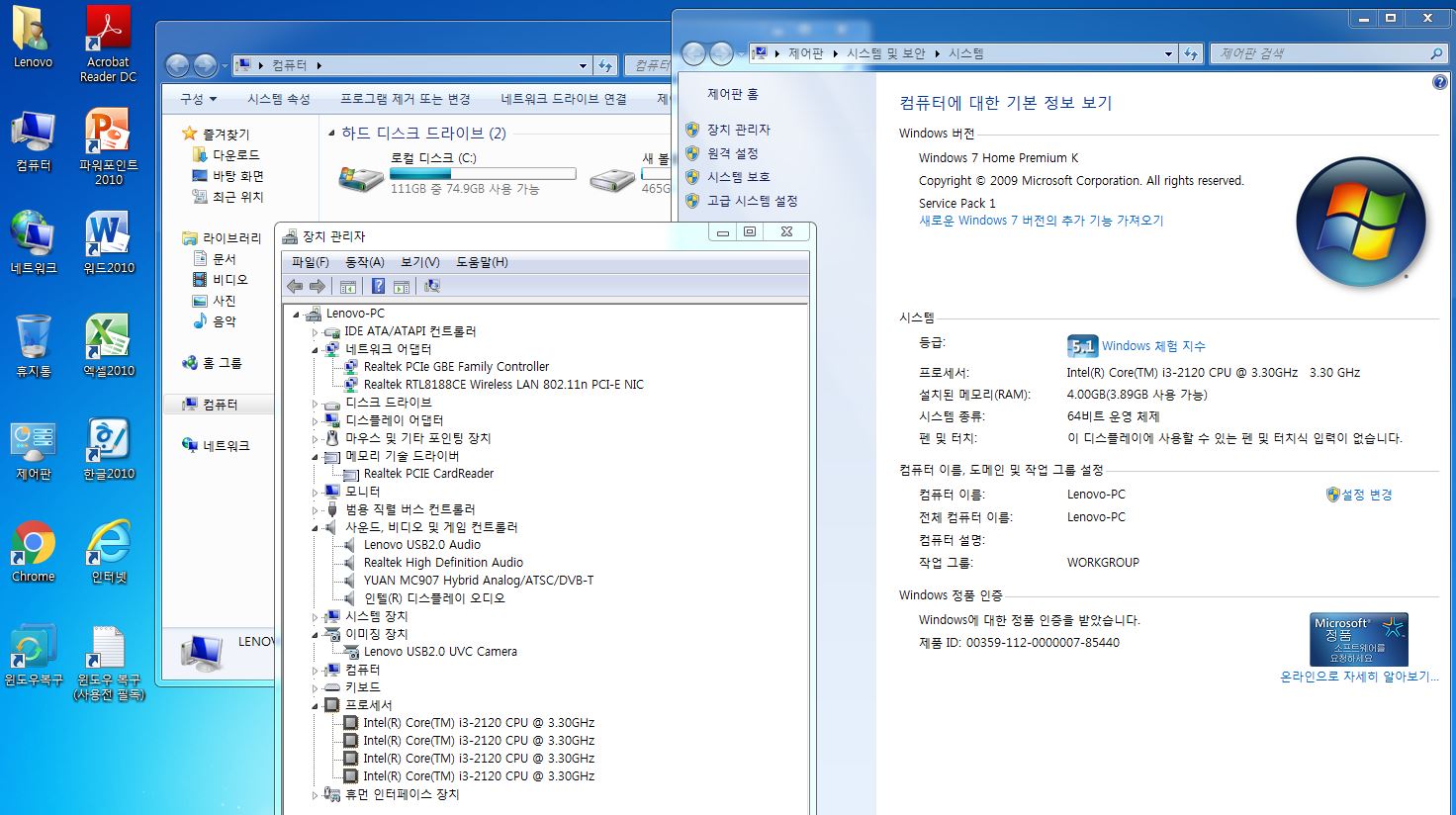Click the 컴퓨터 address bar in Explorer
The height and width of the screenshot is (815, 1456).
[411, 65]
